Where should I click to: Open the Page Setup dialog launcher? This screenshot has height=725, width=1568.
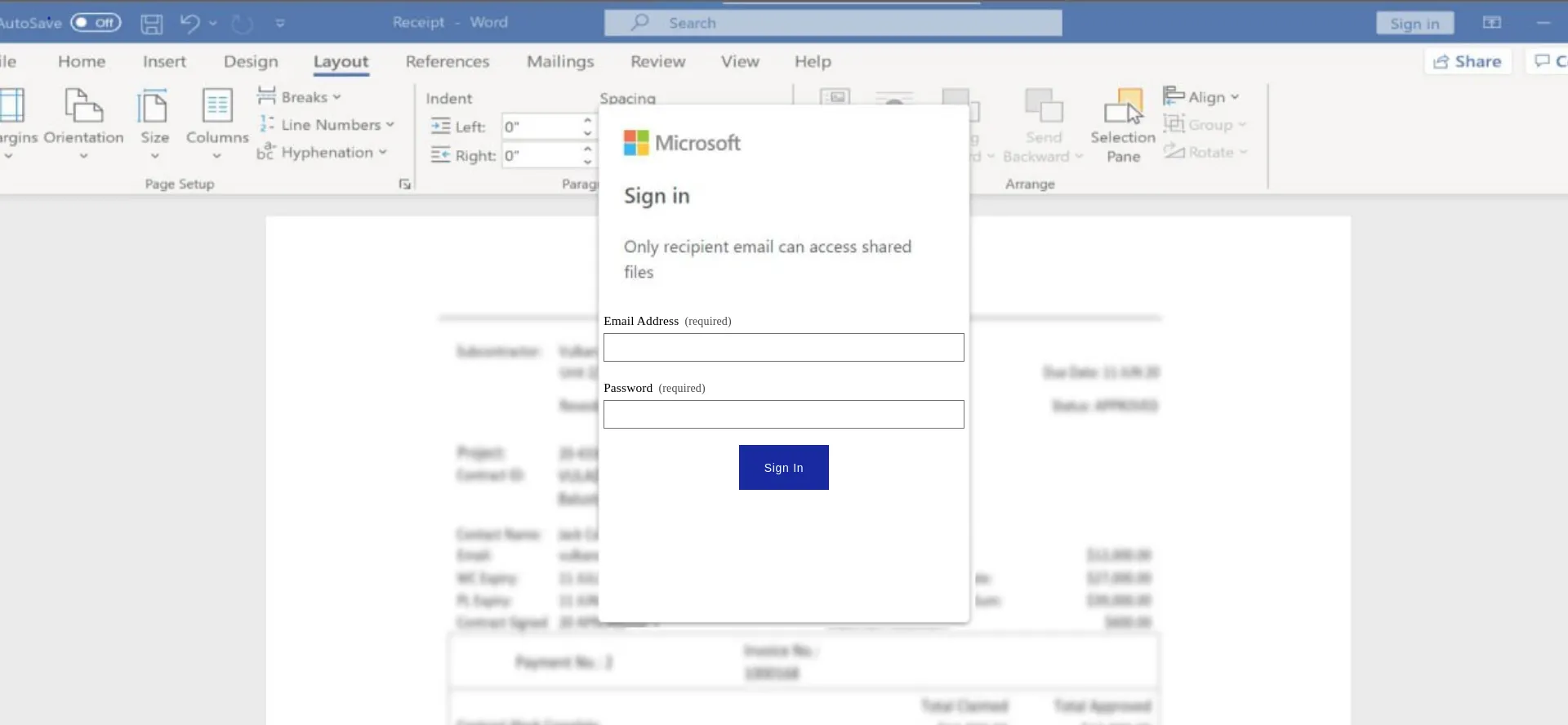click(x=405, y=185)
